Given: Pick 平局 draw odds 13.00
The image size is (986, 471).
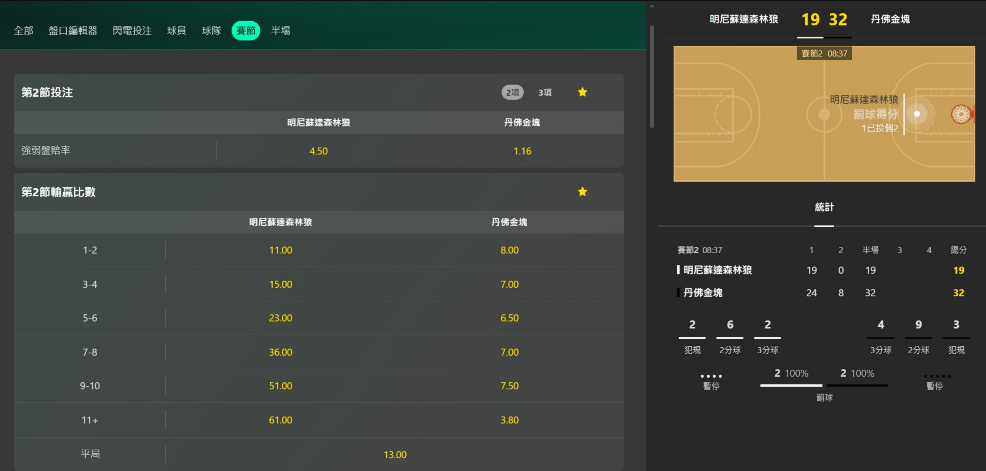Looking at the screenshot, I should click(395, 455).
